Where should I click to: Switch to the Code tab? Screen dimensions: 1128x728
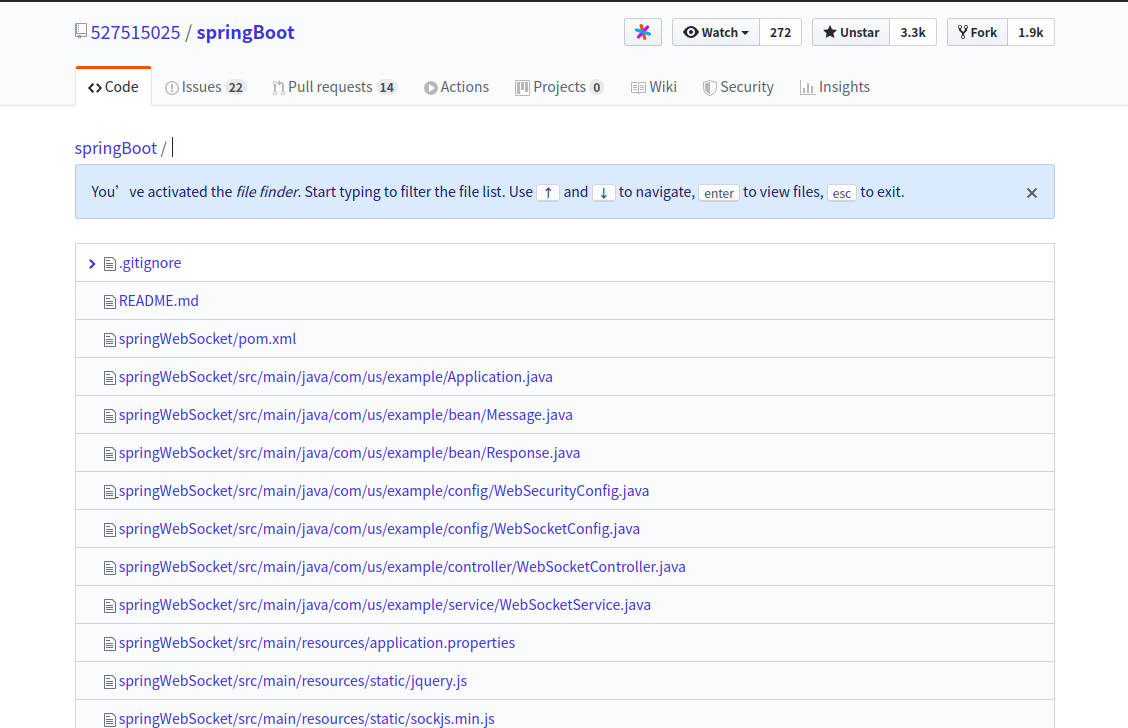(114, 87)
